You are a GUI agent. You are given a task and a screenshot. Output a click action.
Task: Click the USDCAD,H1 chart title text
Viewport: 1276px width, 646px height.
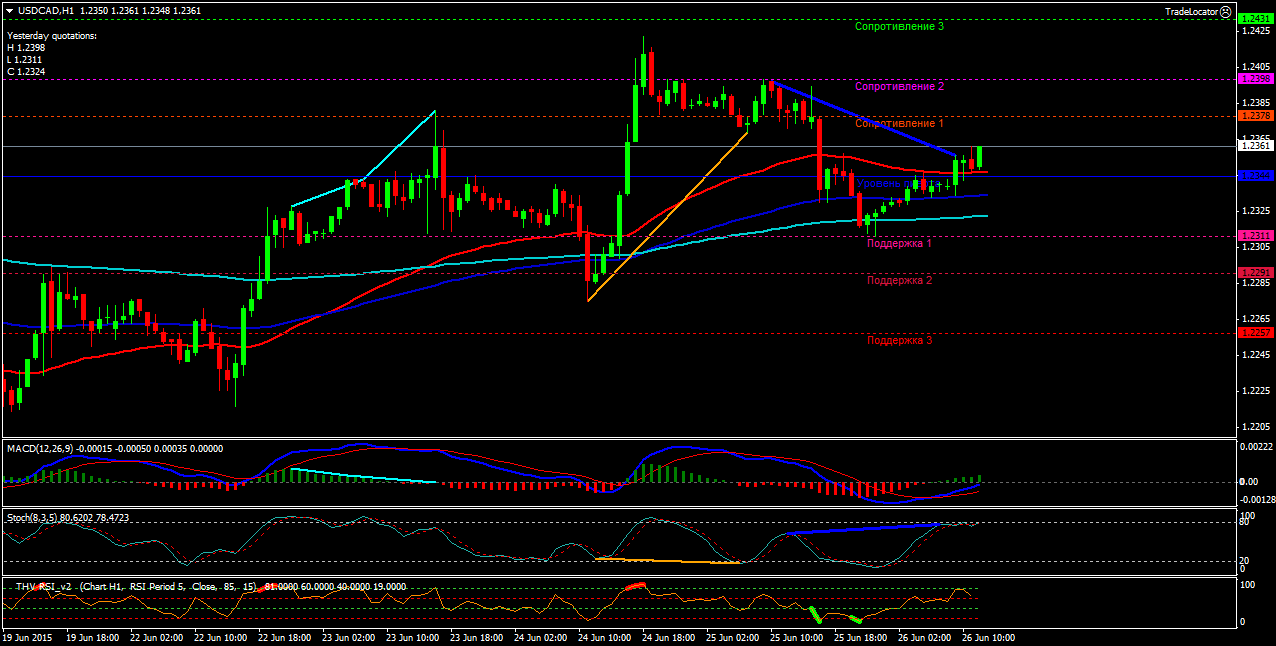click(46, 10)
